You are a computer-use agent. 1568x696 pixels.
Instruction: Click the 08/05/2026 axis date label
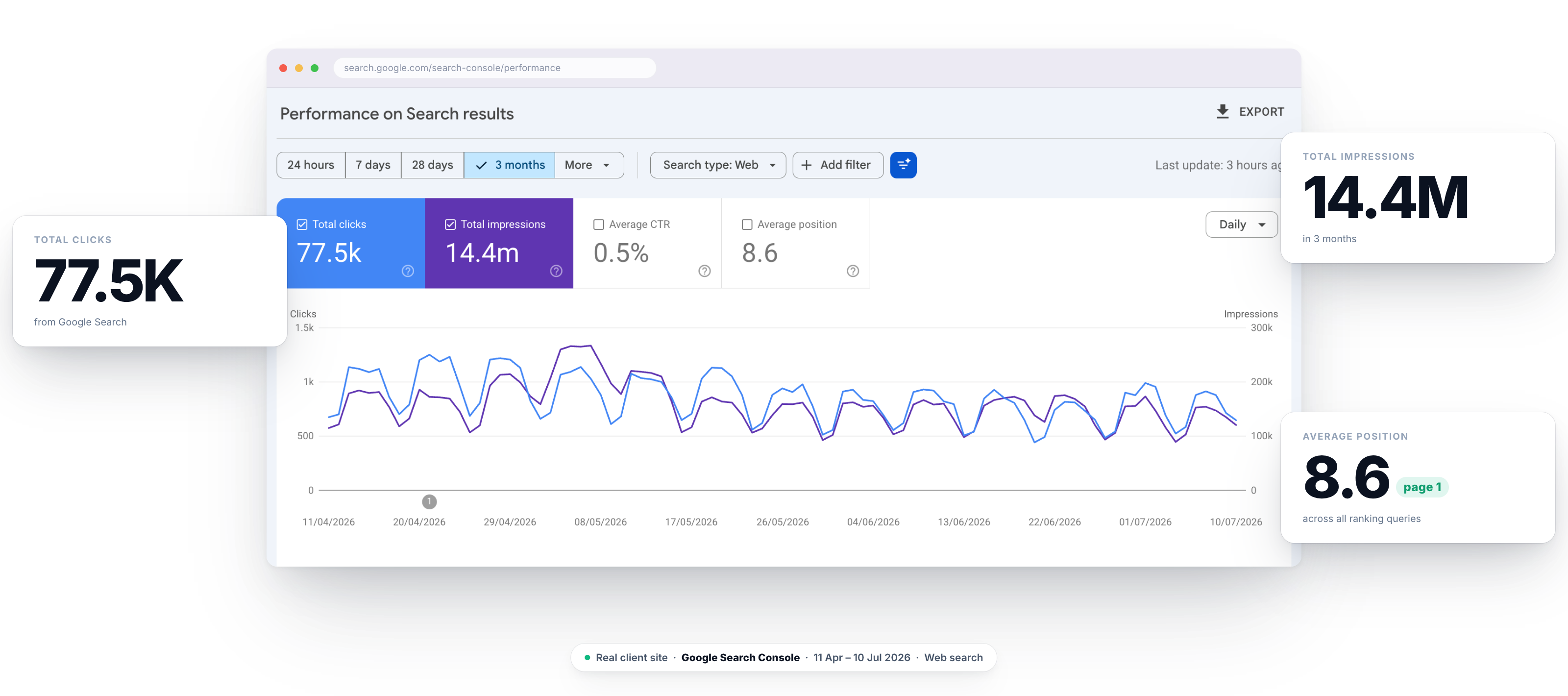(x=601, y=522)
